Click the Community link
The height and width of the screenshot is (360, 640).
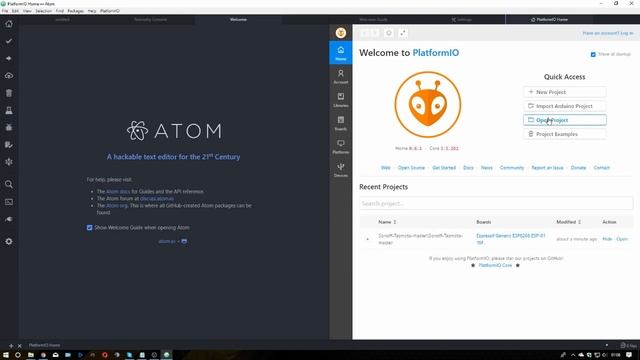coord(512,168)
